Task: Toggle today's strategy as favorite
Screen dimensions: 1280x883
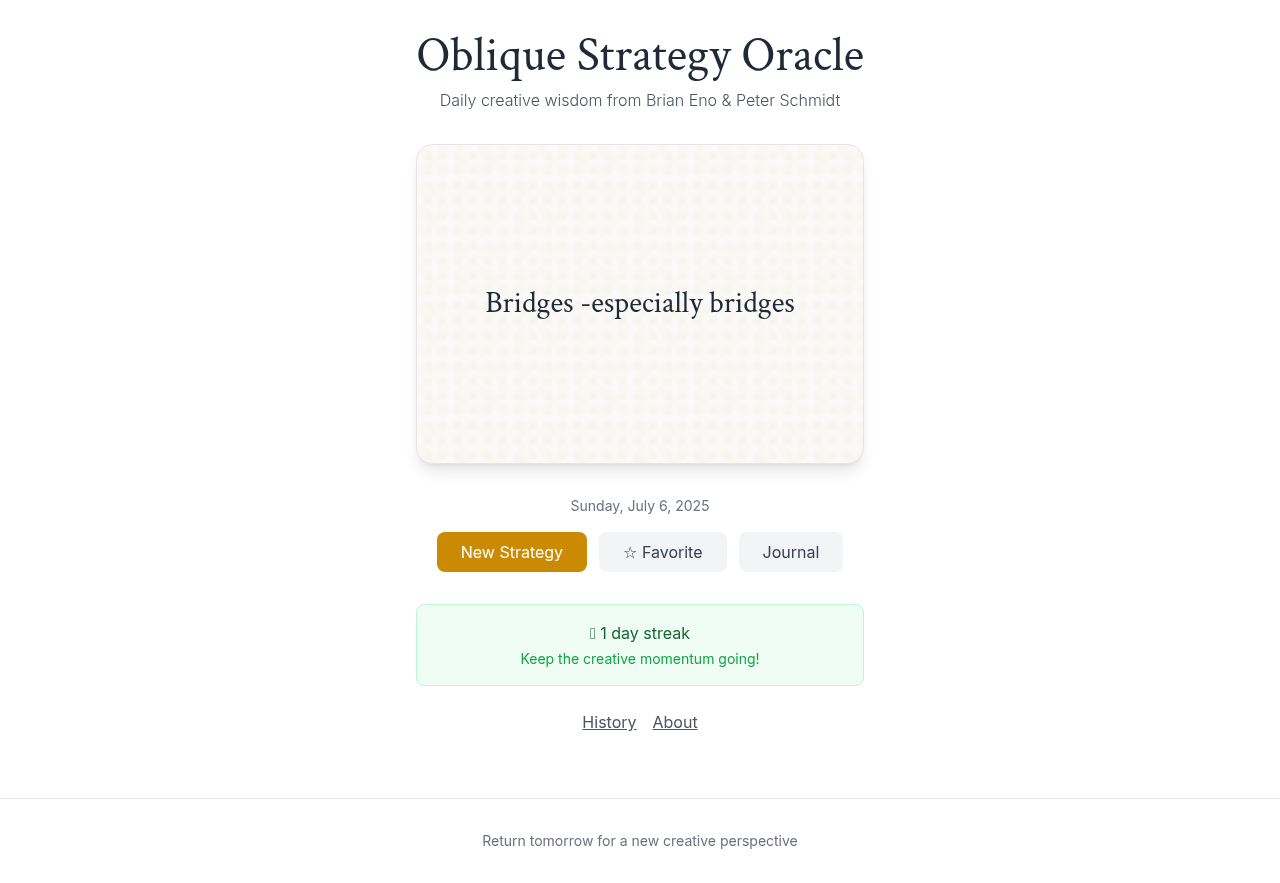Action: pos(662,552)
